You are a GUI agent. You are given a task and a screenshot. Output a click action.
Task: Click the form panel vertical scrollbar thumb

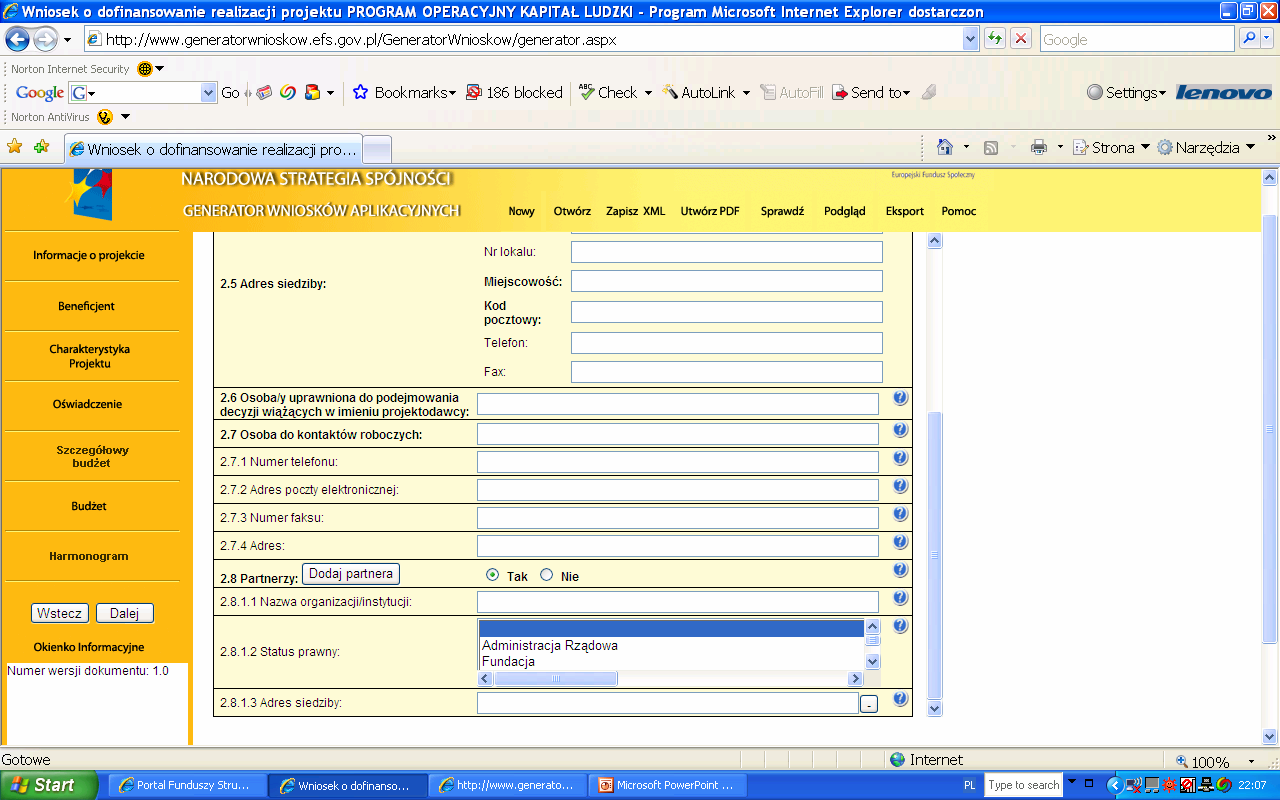click(x=935, y=554)
